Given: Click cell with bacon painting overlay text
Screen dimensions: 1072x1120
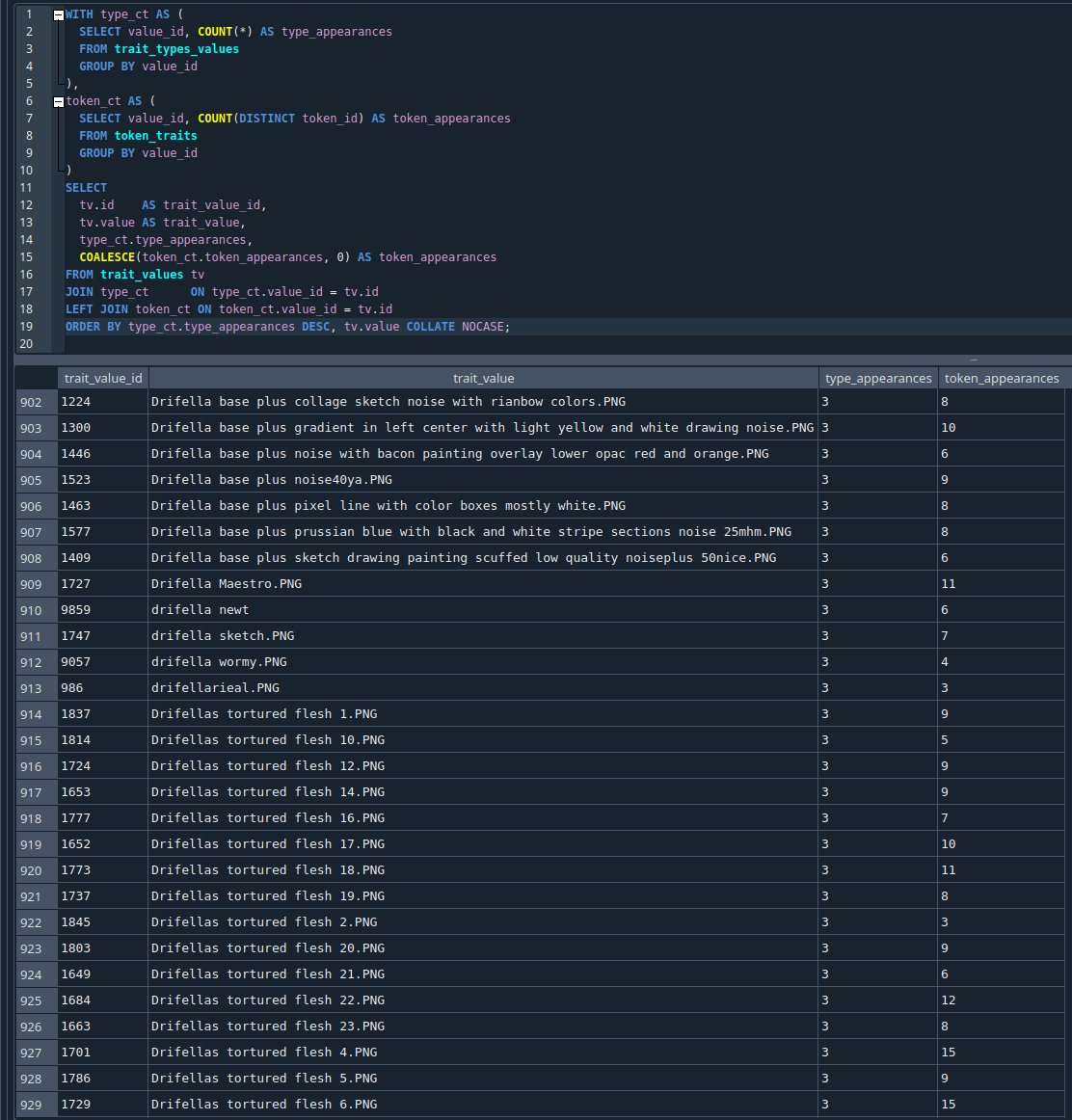Looking at the screenshot, I should [483, 454].
